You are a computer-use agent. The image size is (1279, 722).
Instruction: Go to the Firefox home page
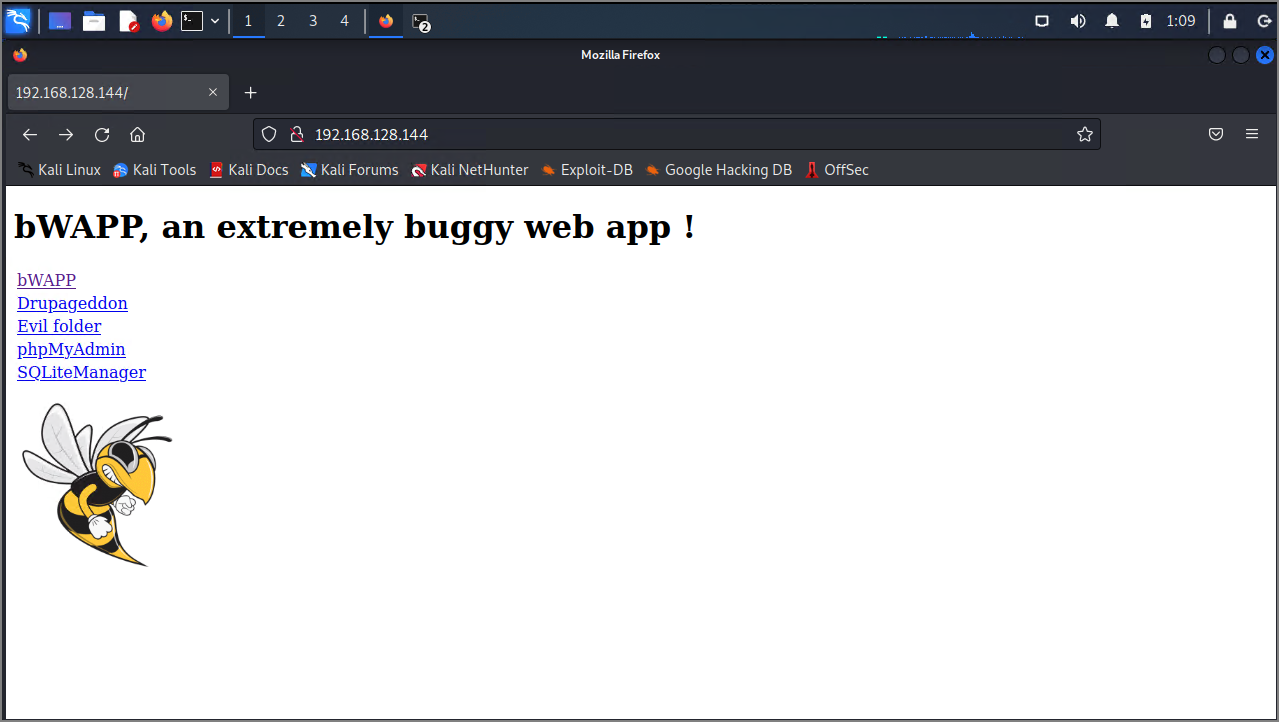[x=138, y=134]
